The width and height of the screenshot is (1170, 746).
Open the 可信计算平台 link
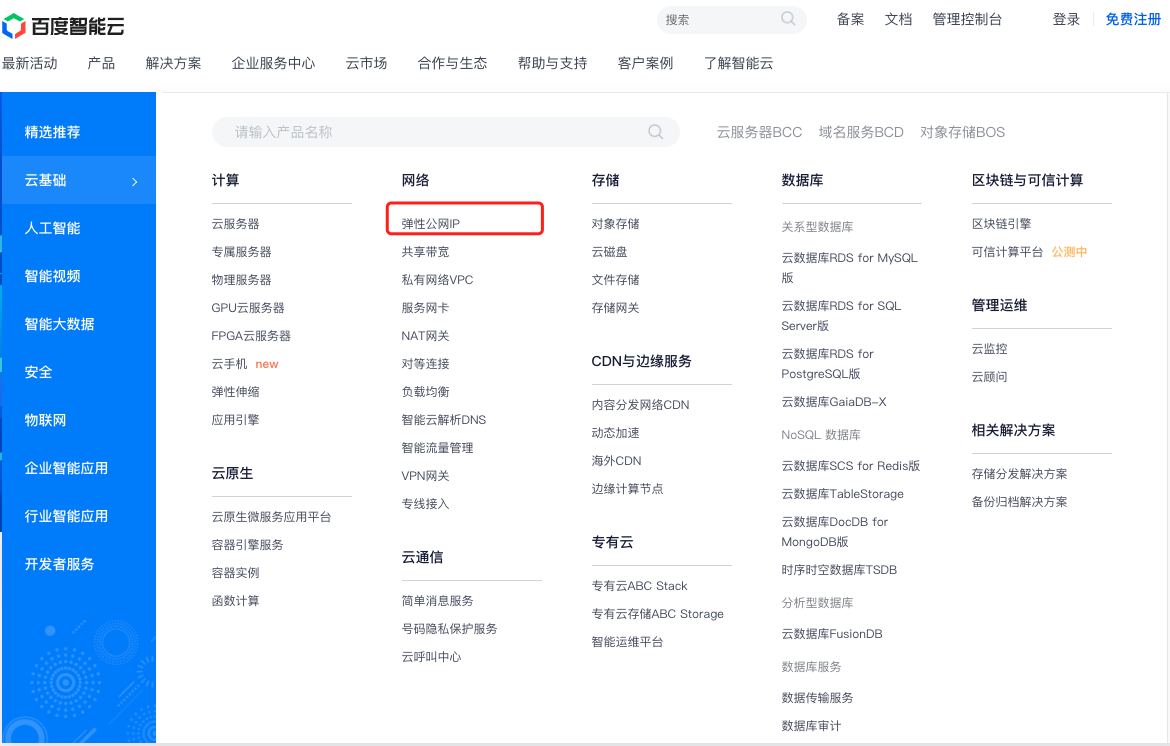[x=1007, y=252]
